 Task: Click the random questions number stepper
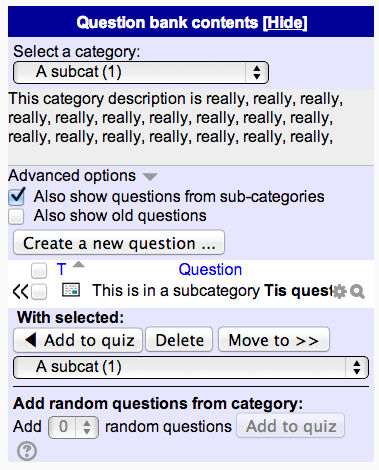[x=73, y=427]
